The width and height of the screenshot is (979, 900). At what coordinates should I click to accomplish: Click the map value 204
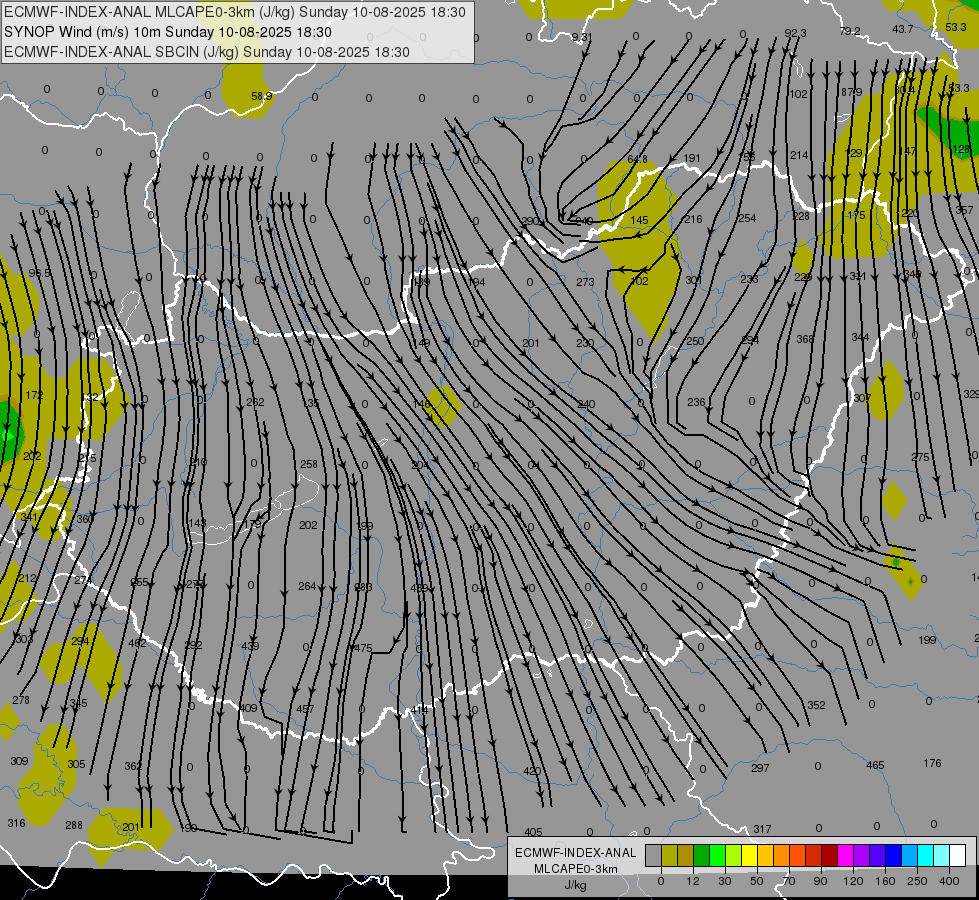coord(420,465)
